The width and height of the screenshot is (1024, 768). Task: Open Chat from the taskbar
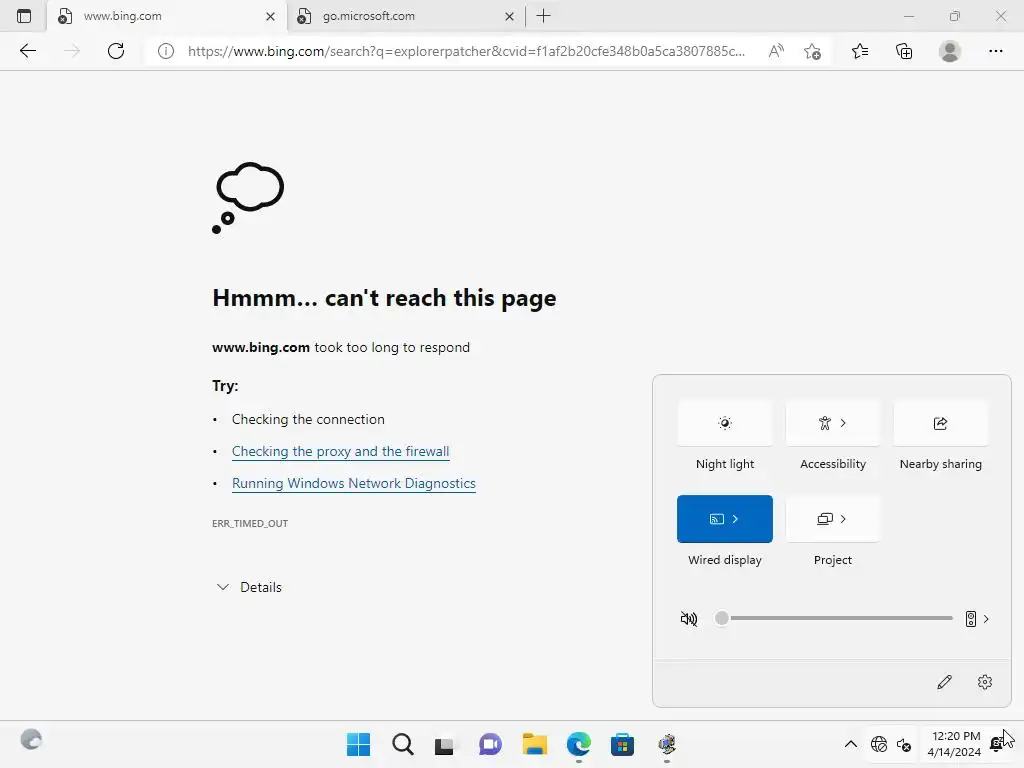point(490,744)
